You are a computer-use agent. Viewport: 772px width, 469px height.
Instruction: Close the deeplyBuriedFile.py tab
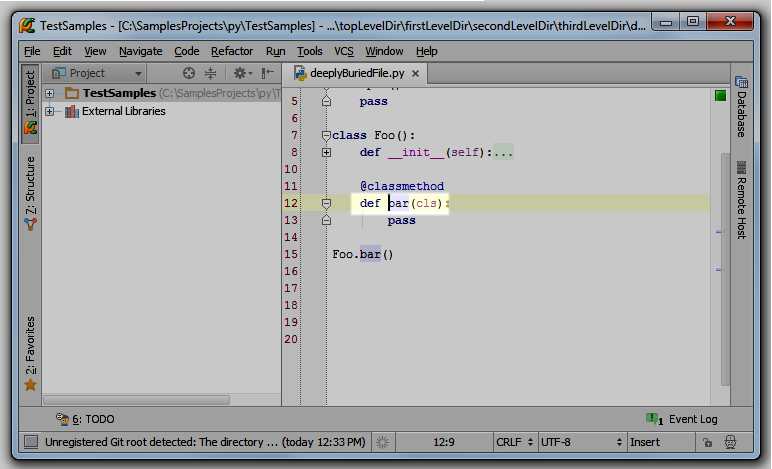click(x=416, y=73)
